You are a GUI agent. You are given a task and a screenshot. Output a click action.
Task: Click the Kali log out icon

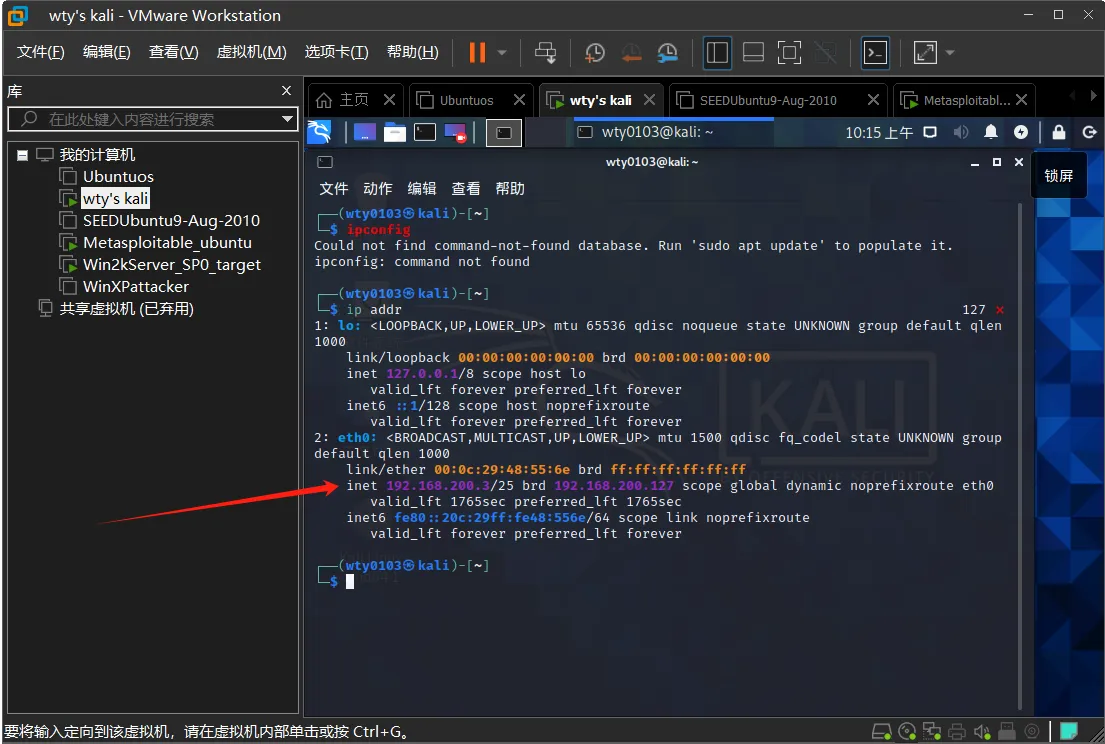[1089, 132]
